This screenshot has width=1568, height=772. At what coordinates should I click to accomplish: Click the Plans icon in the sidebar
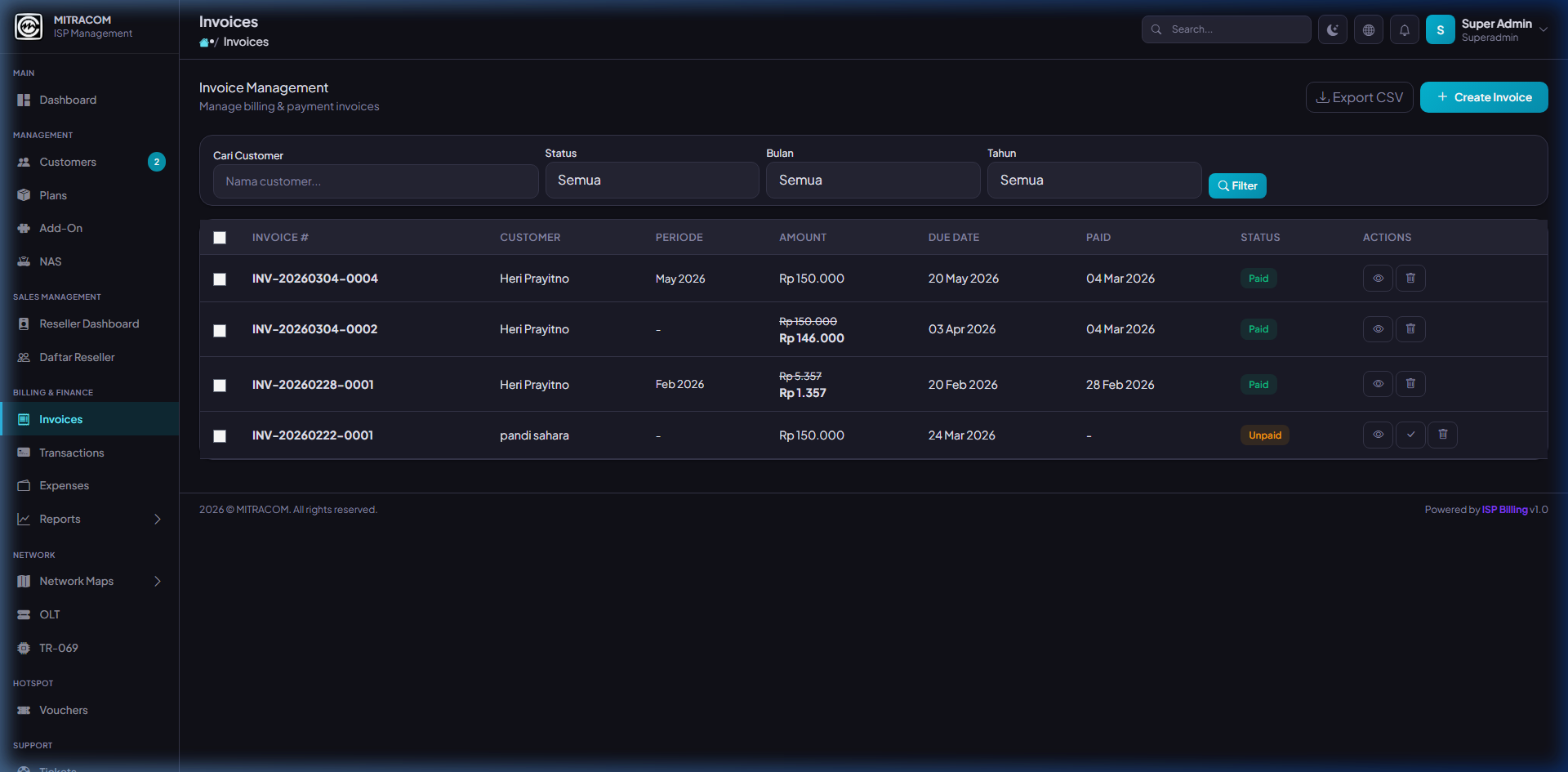click(x=25, y=195)
